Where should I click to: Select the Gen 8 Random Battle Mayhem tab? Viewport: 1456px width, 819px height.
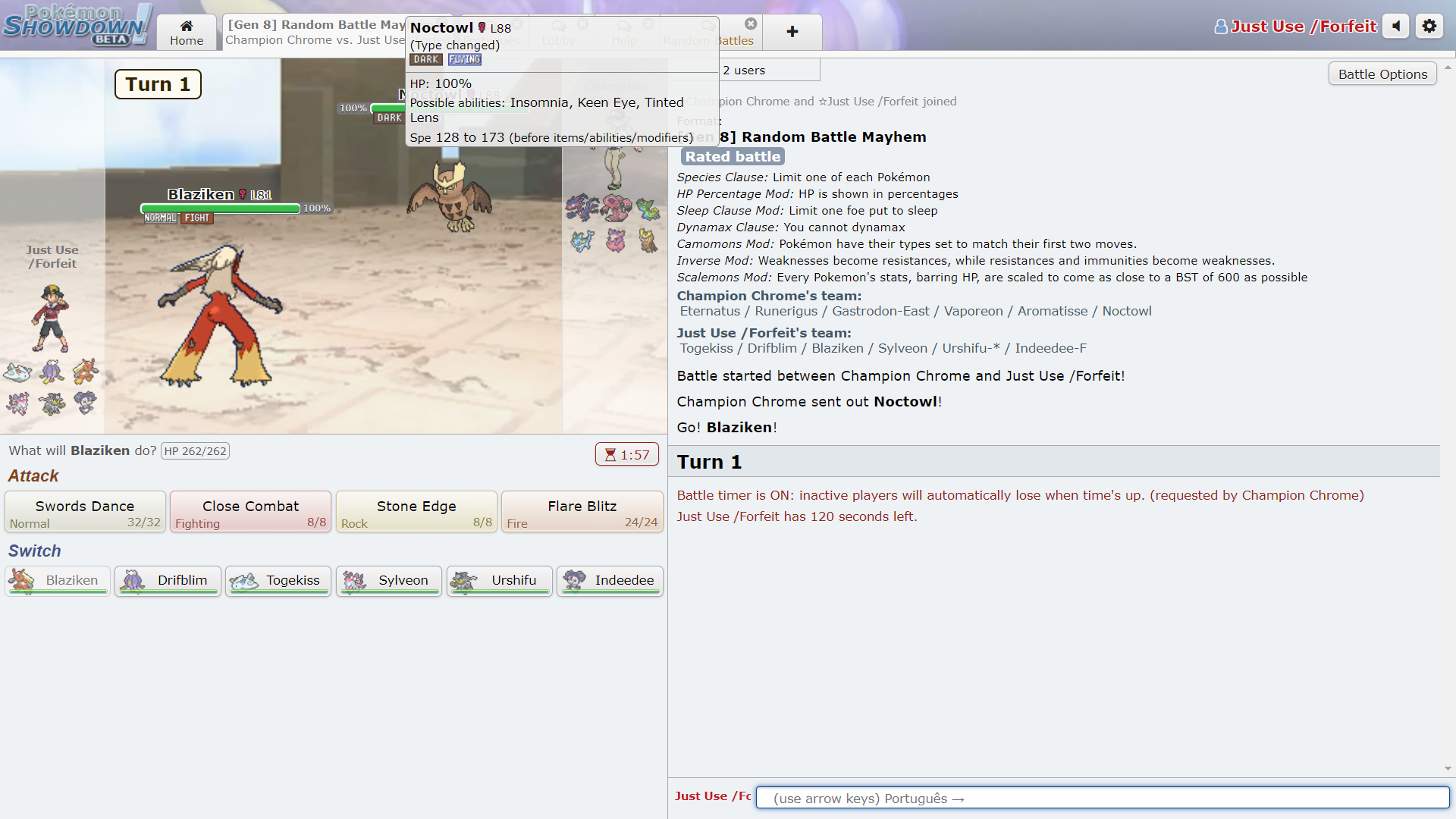[x=314, y=32]
